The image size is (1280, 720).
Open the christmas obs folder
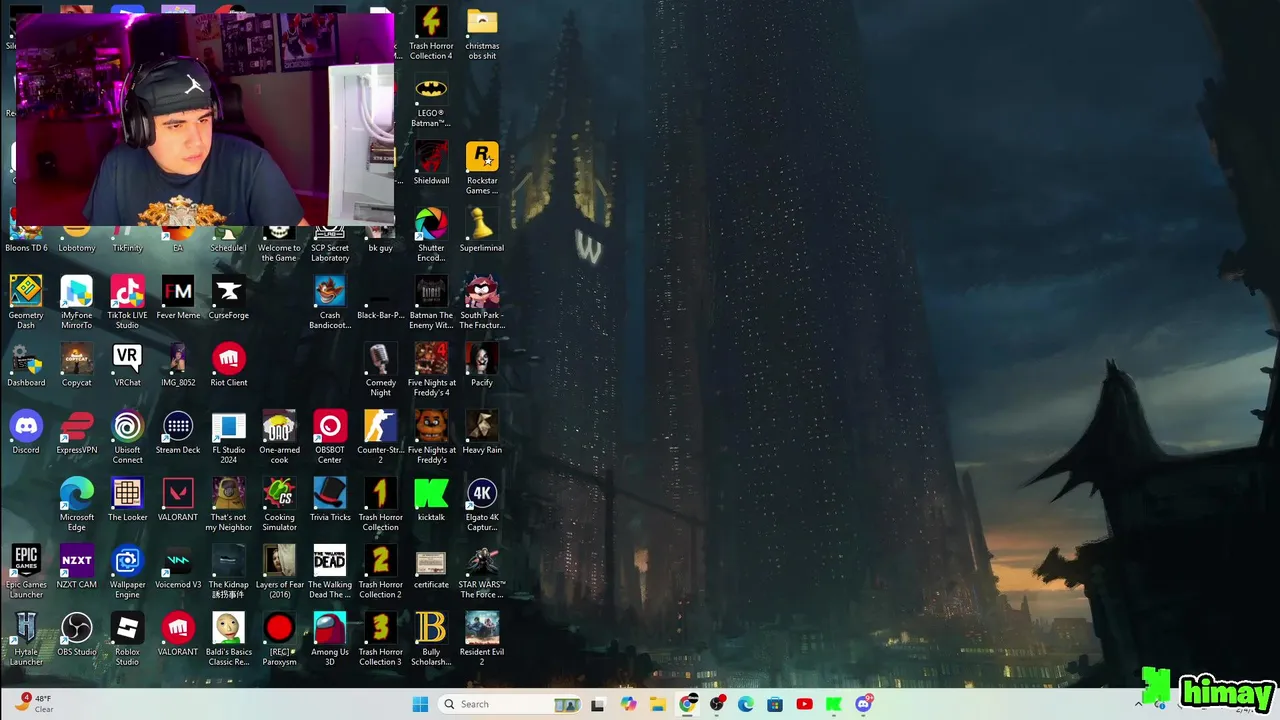click(x=482, y=33)
